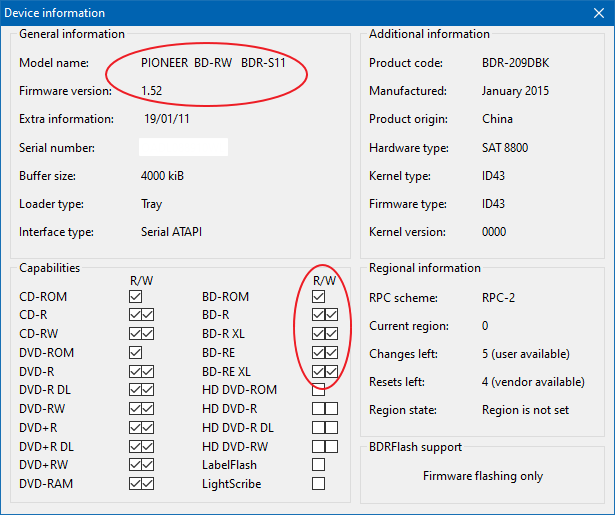615x515 pixels.
Task: Toggle the DVD-R DL read checkbox
Action: pos(135,389)
